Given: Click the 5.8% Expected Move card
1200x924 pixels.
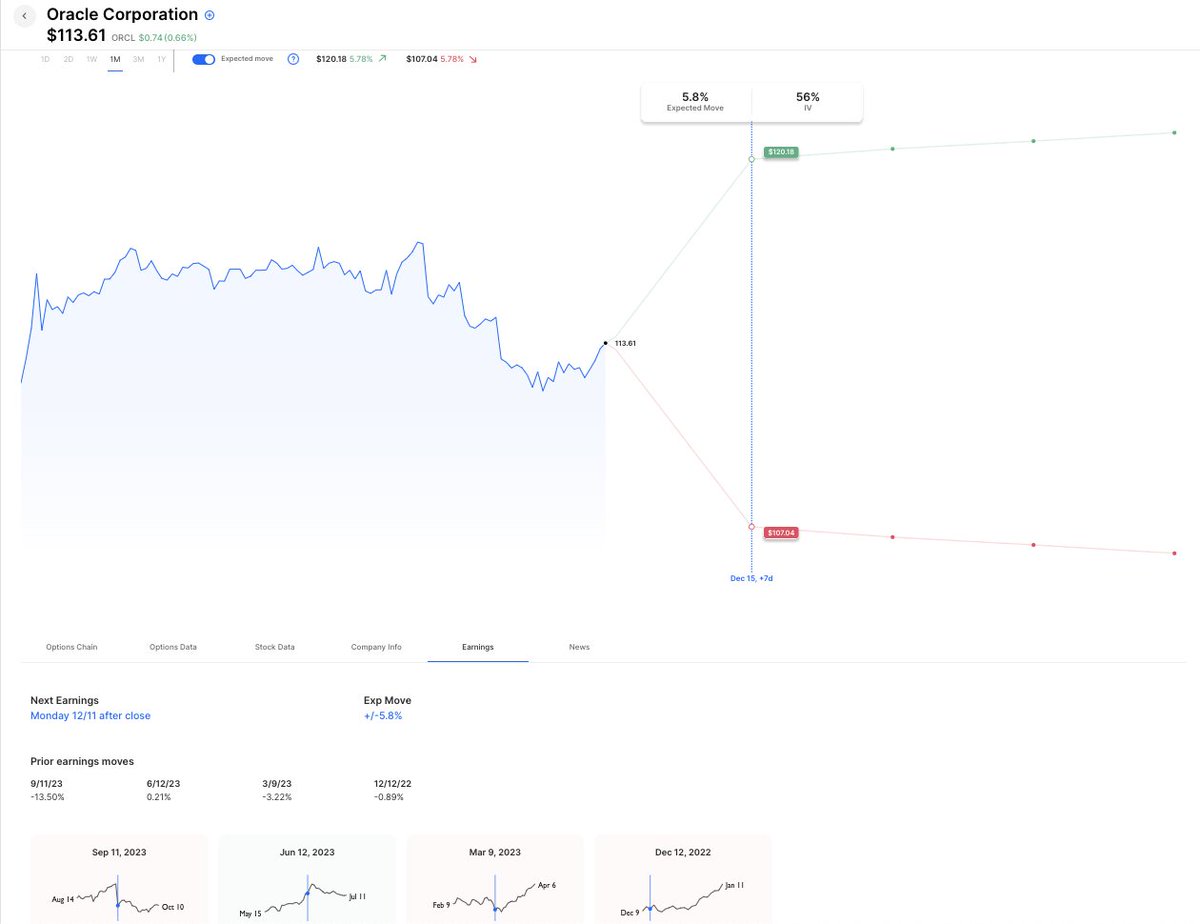Looking at the screenshot, I should point(695,102).
